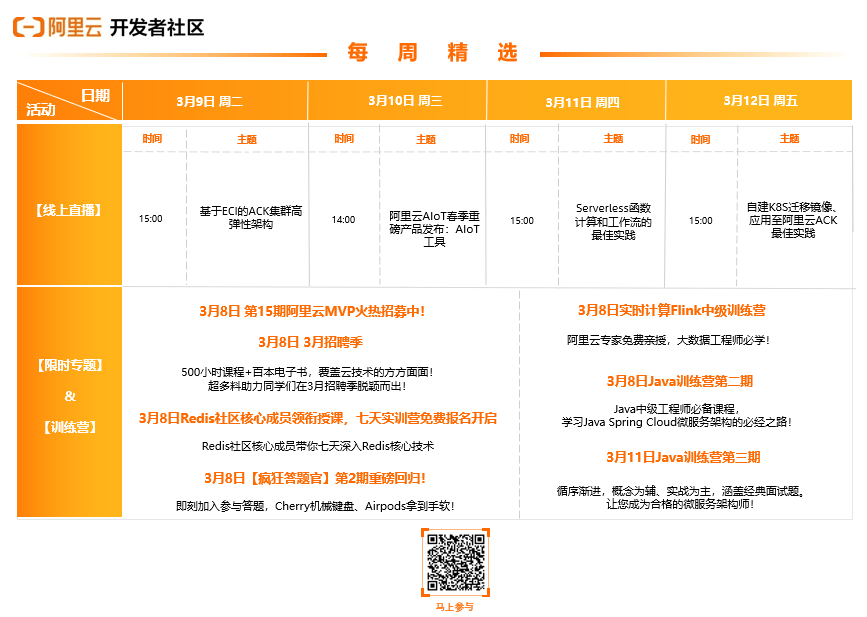Select the 3月12日 周五 column header

(x=760, y=101)
